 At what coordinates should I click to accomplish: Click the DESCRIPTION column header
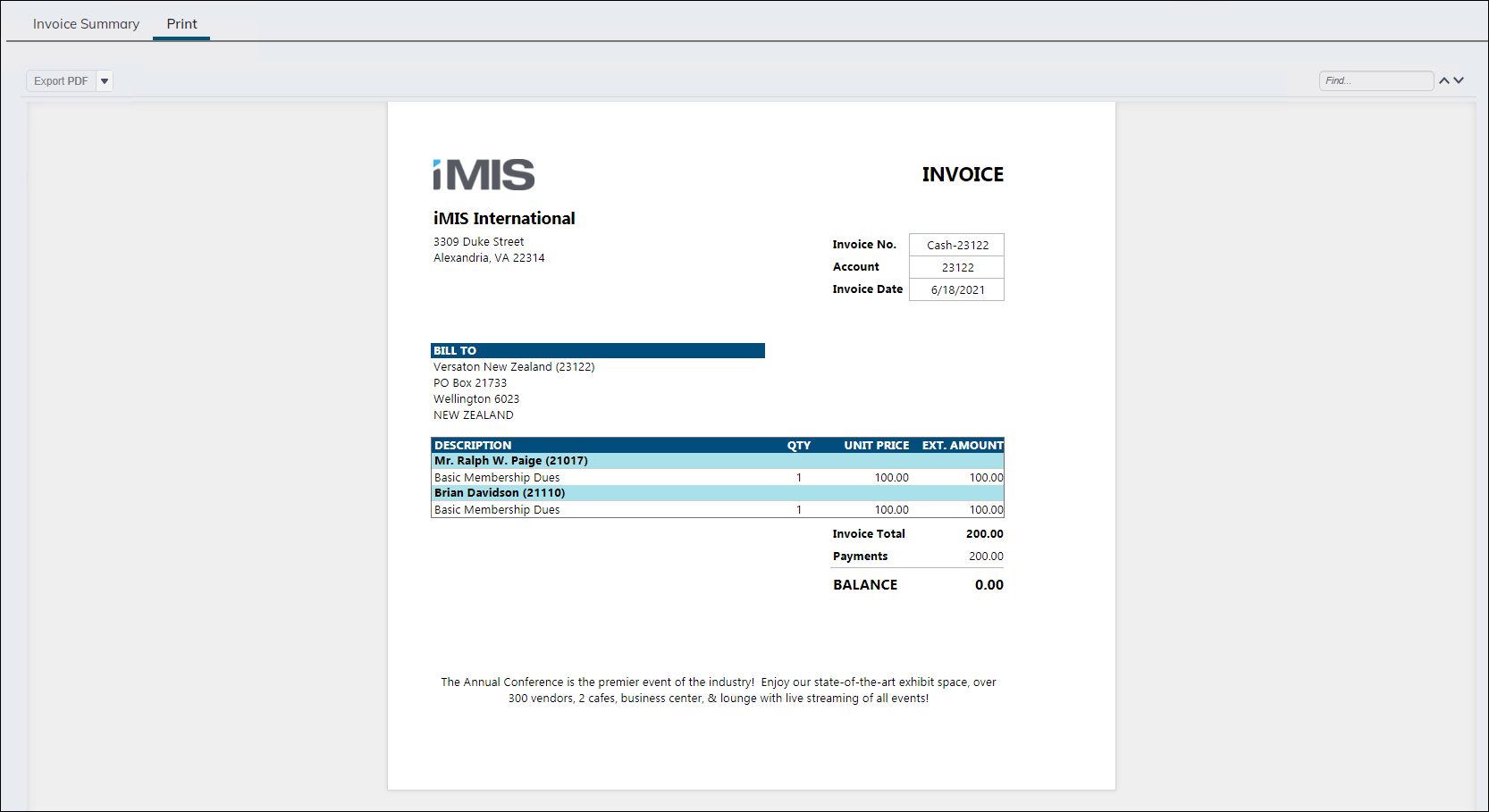(473, 445)
